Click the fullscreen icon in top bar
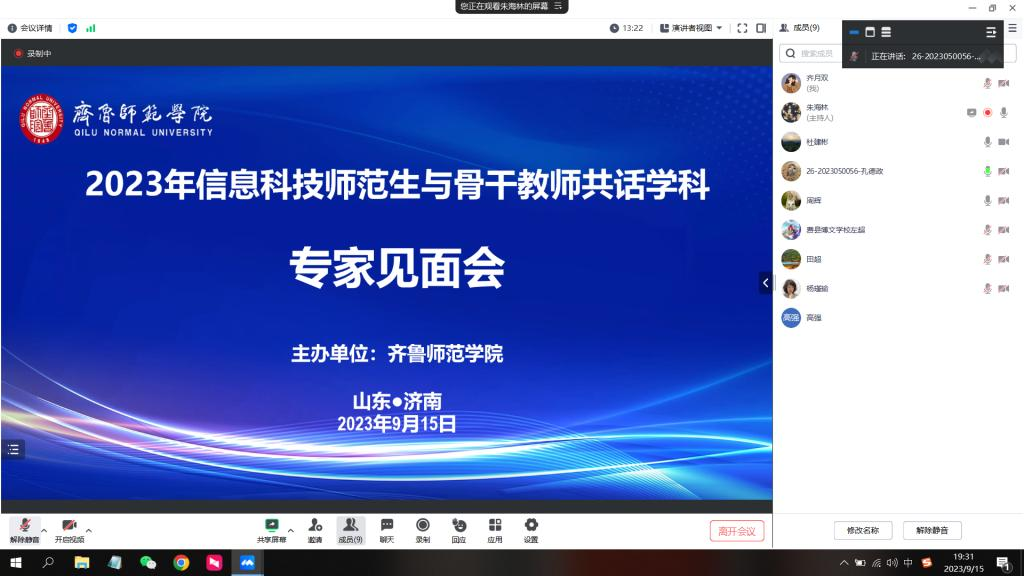This screenshot has height=576, width=1024. tap(742, 28)
